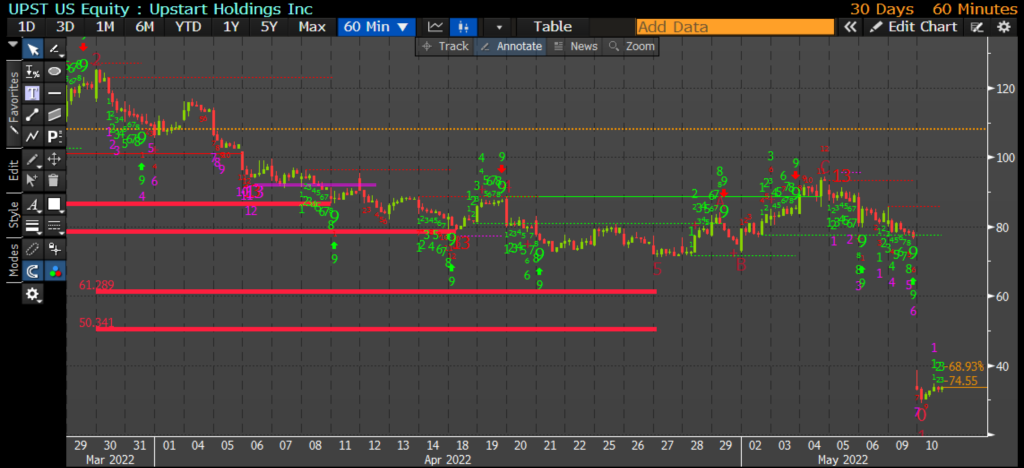Collapse the annotation toolbar triangle
This screenshot has width=1024, height=468.
[x=13, y=44]
